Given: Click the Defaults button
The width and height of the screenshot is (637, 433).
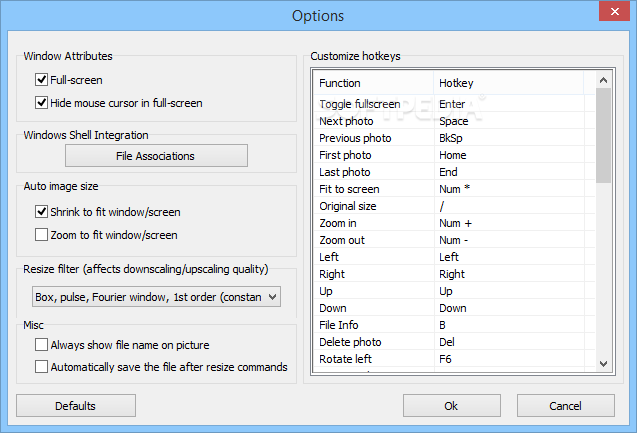Looking at the screenshot, I should coord(76,405).
